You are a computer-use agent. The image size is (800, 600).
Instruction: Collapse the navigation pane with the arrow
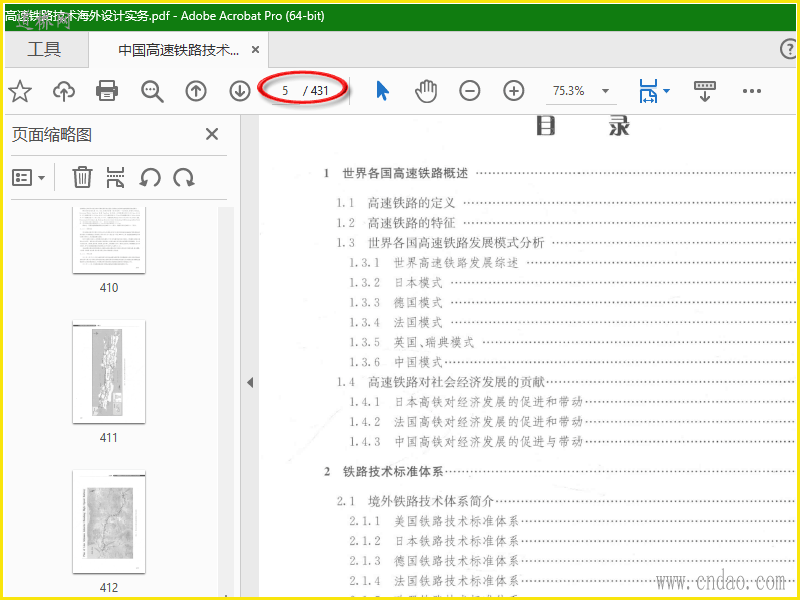(250, 382)
